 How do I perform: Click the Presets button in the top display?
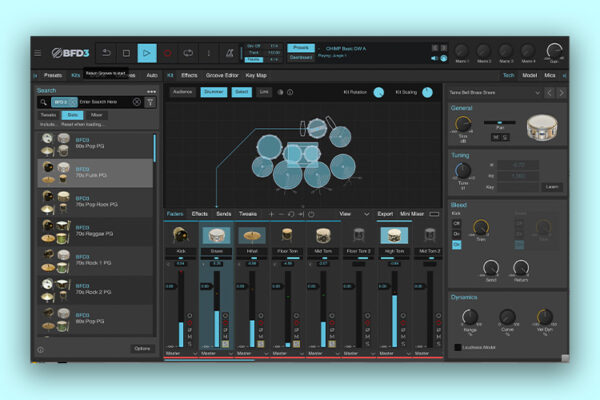pos(301,47)
